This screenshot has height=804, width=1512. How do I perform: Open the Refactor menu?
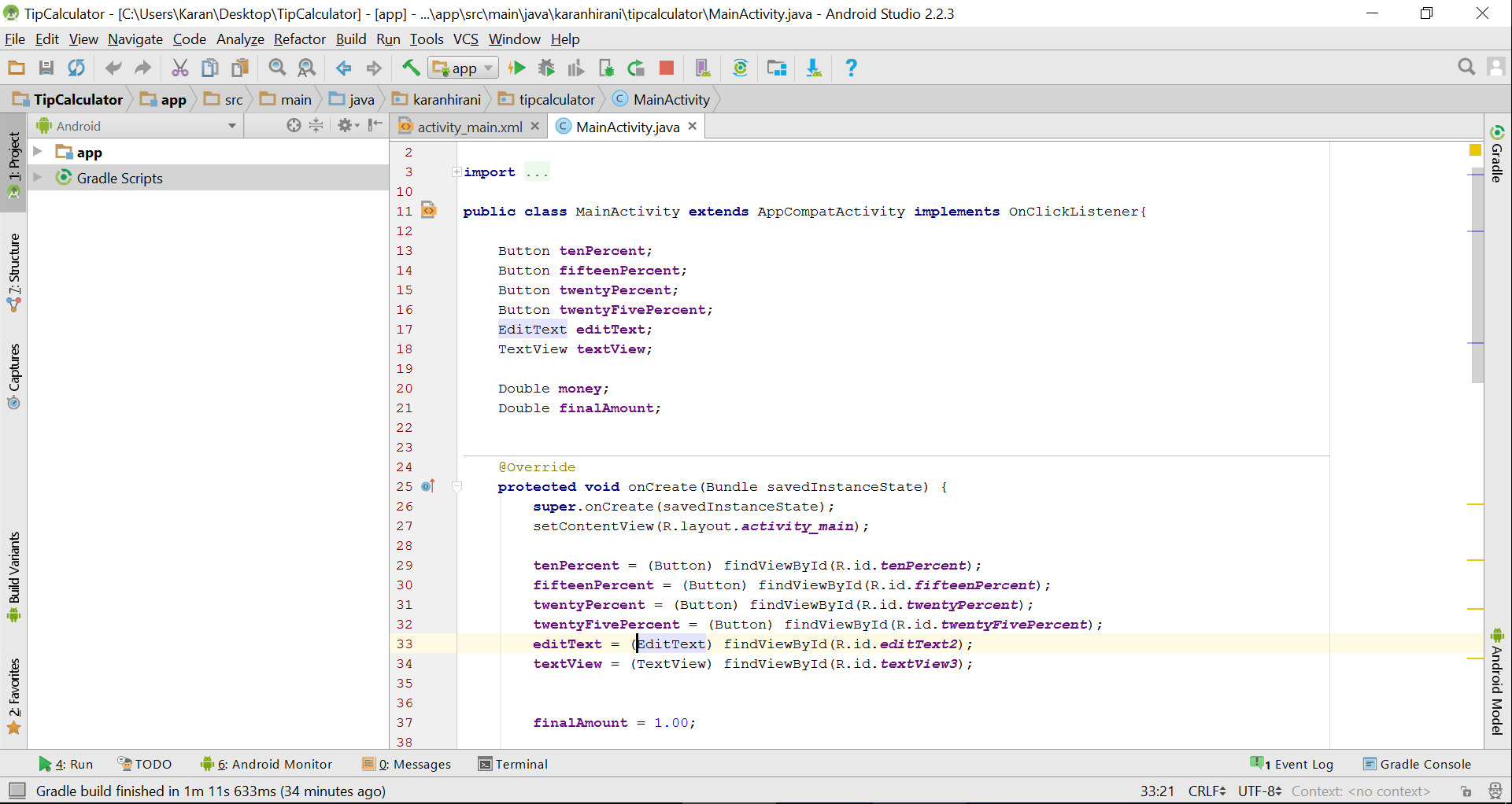pos(299,39)
